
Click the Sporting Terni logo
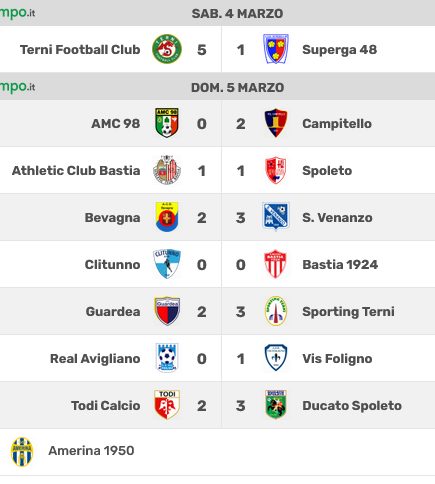(276, 311)
